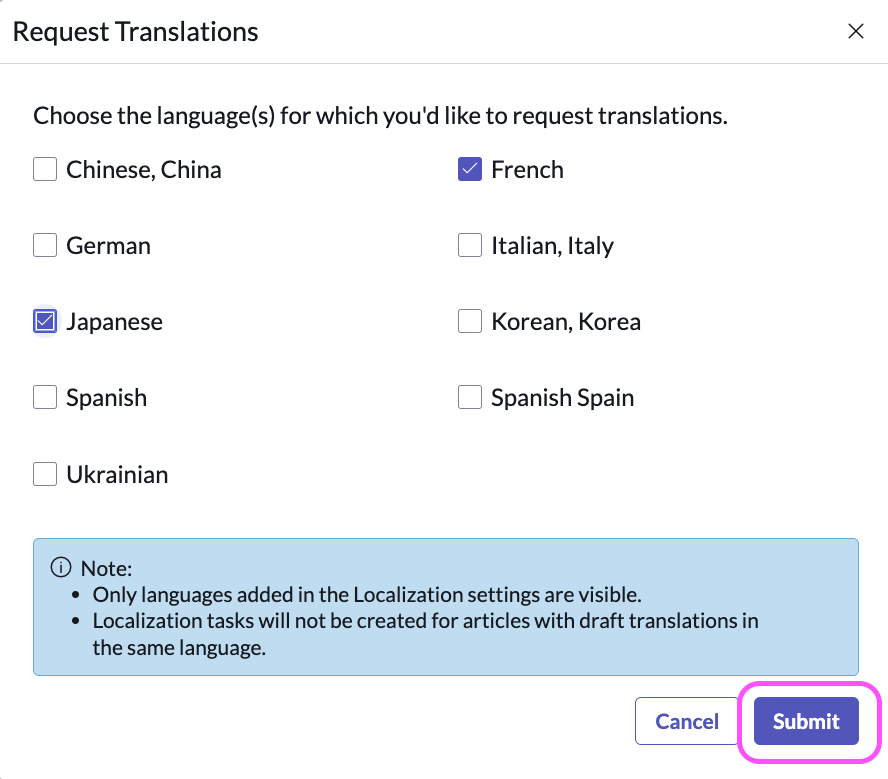
Task: Enable the Korean, Korea checkbox
Action: click(469, 321)
